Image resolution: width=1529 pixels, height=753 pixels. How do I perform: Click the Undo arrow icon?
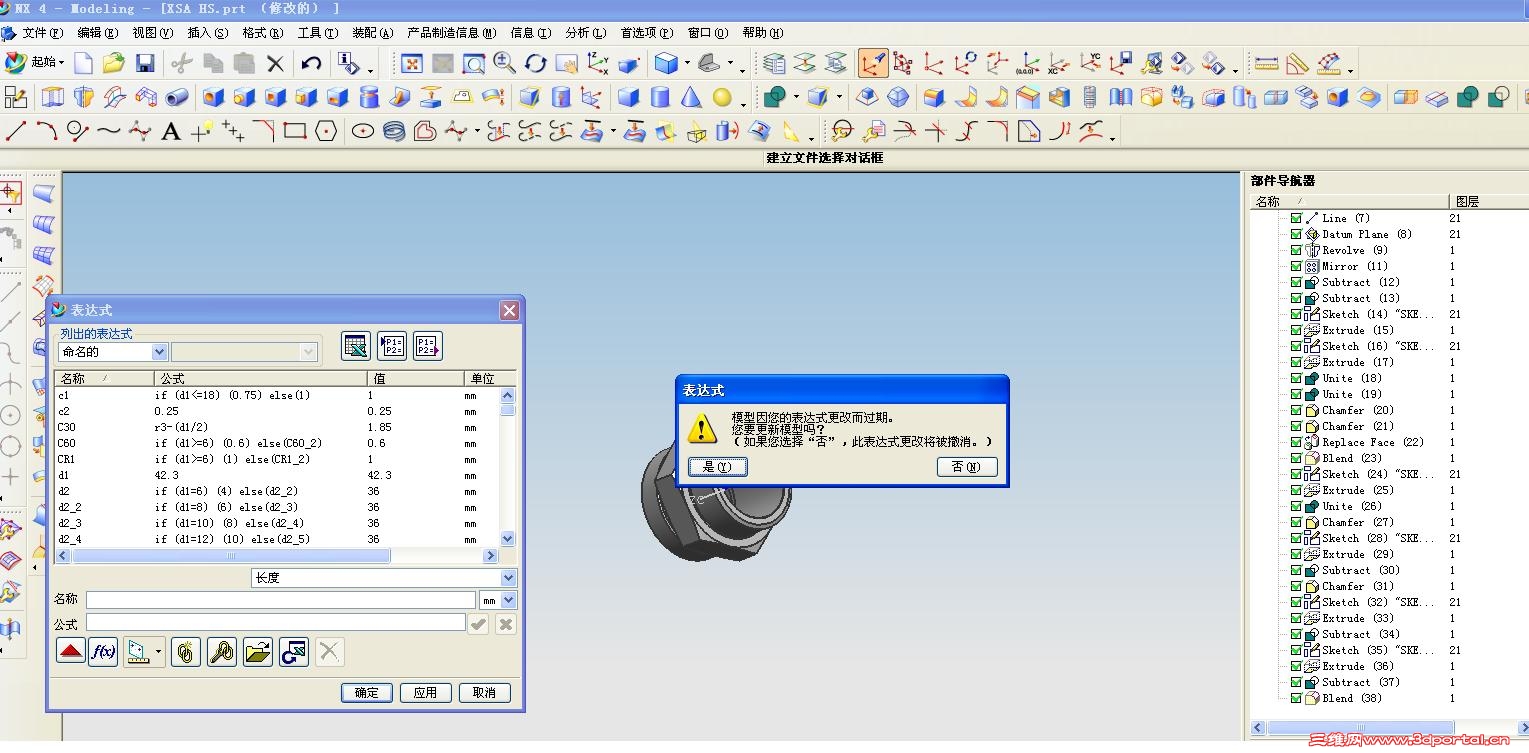[311, 63]
